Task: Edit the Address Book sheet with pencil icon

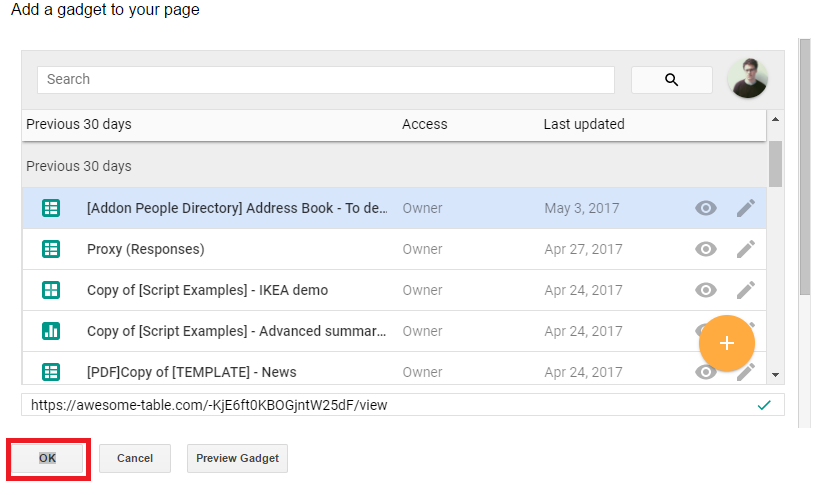Action: coord(746,208)
